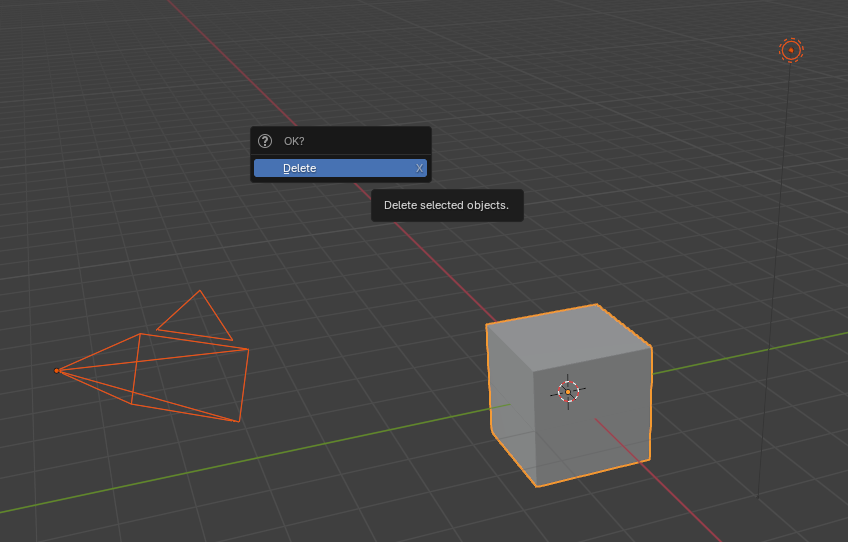Select the camera wireframe object
This screenshot has width=848, height=542.
point(152,356)
